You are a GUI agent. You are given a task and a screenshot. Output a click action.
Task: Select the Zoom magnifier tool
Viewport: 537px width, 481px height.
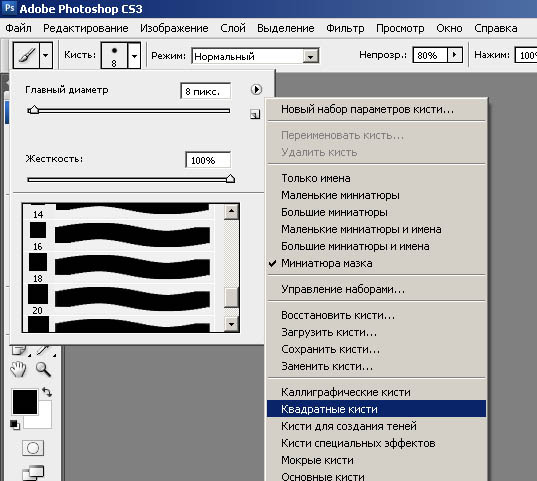[x=43, y=369]
